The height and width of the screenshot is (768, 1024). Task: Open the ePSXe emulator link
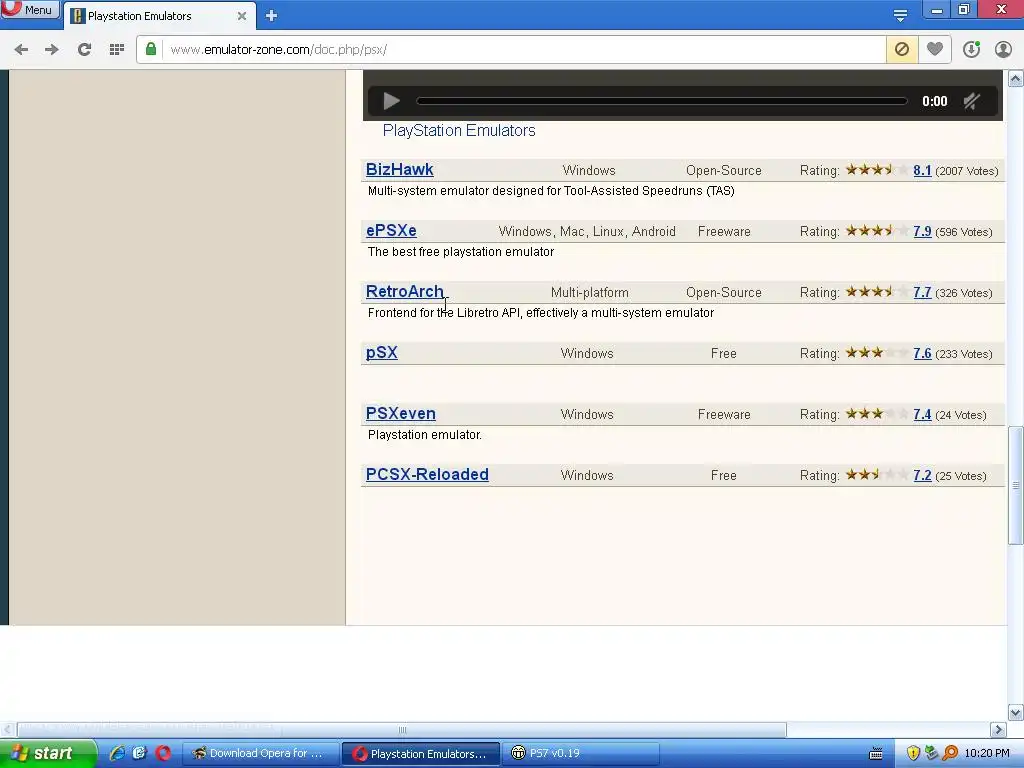[x=391, y=231]
